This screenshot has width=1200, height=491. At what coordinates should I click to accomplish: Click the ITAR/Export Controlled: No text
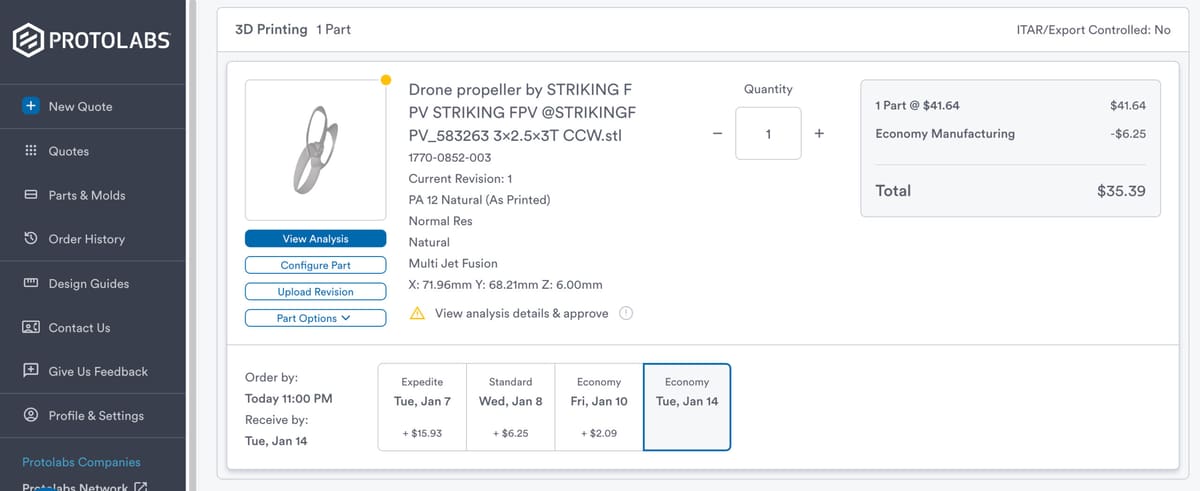coord(1093,30)
